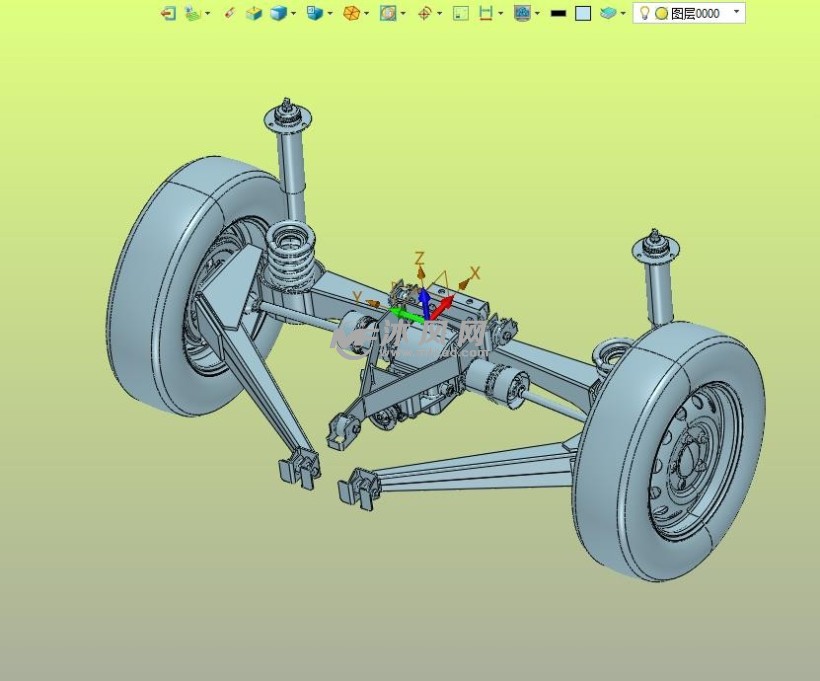Expand the orange mesh display dropdown arrow
The width and height of the screenshot is (820, 681).
pos(367,14)
